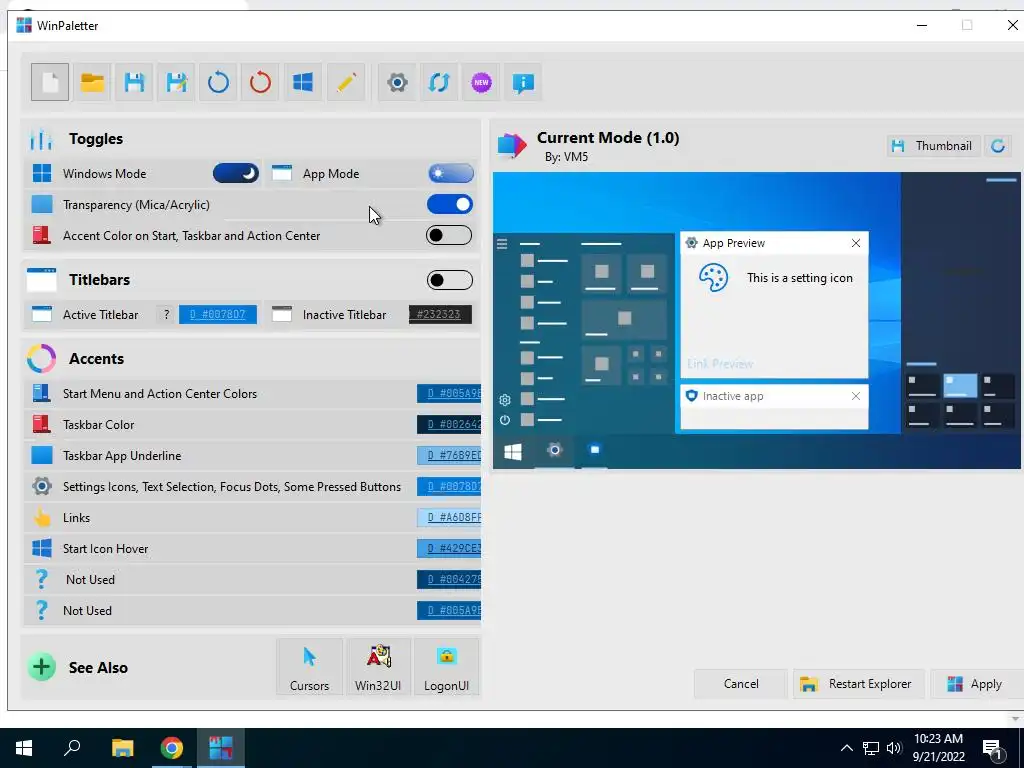
Task: Open File Explorer from the taskbar
Action: tap(122, 748)
